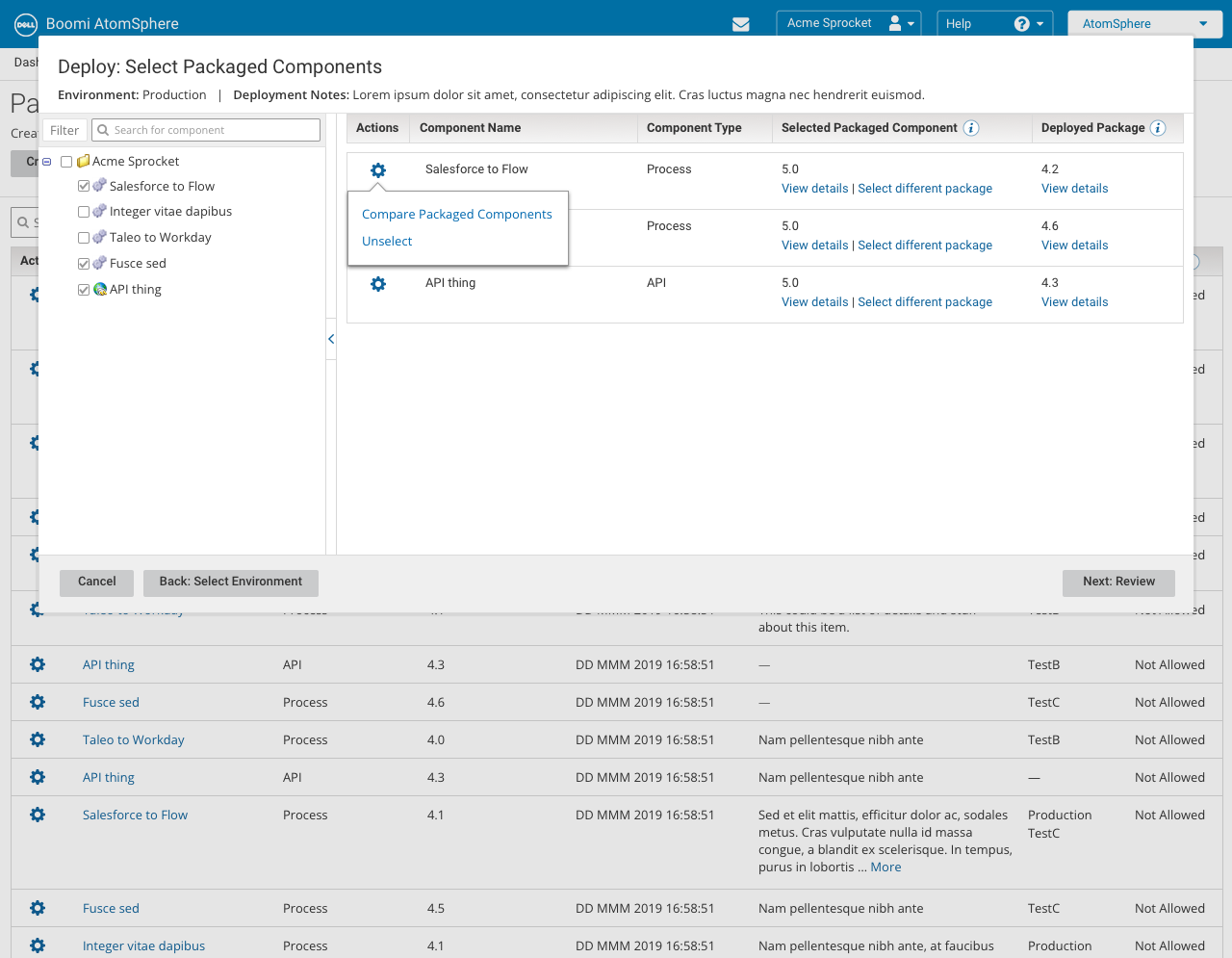Viewport: 1232px width, 958px height.
Task: Click View details for Salesforce to Flow selected package
Action: pyautogui.click(x=815, y=189)
